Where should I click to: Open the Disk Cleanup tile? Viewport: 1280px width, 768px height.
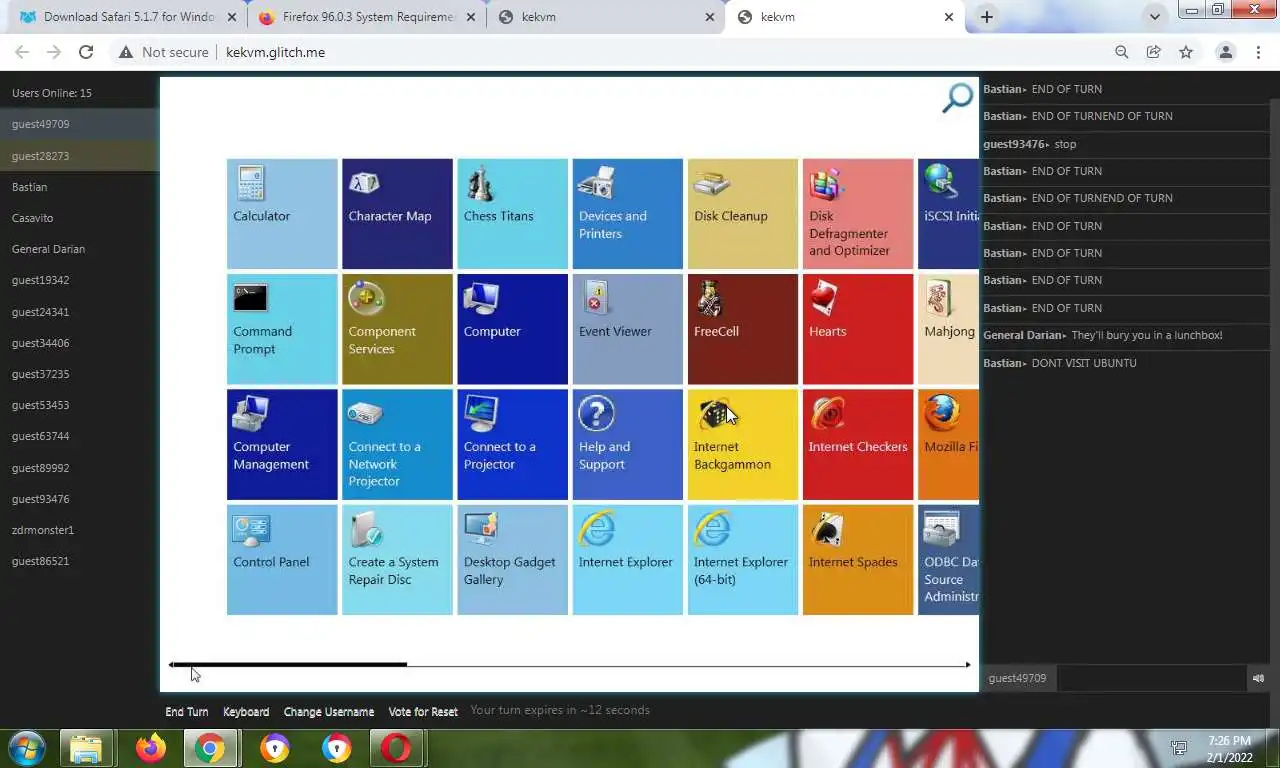(743, 214)
